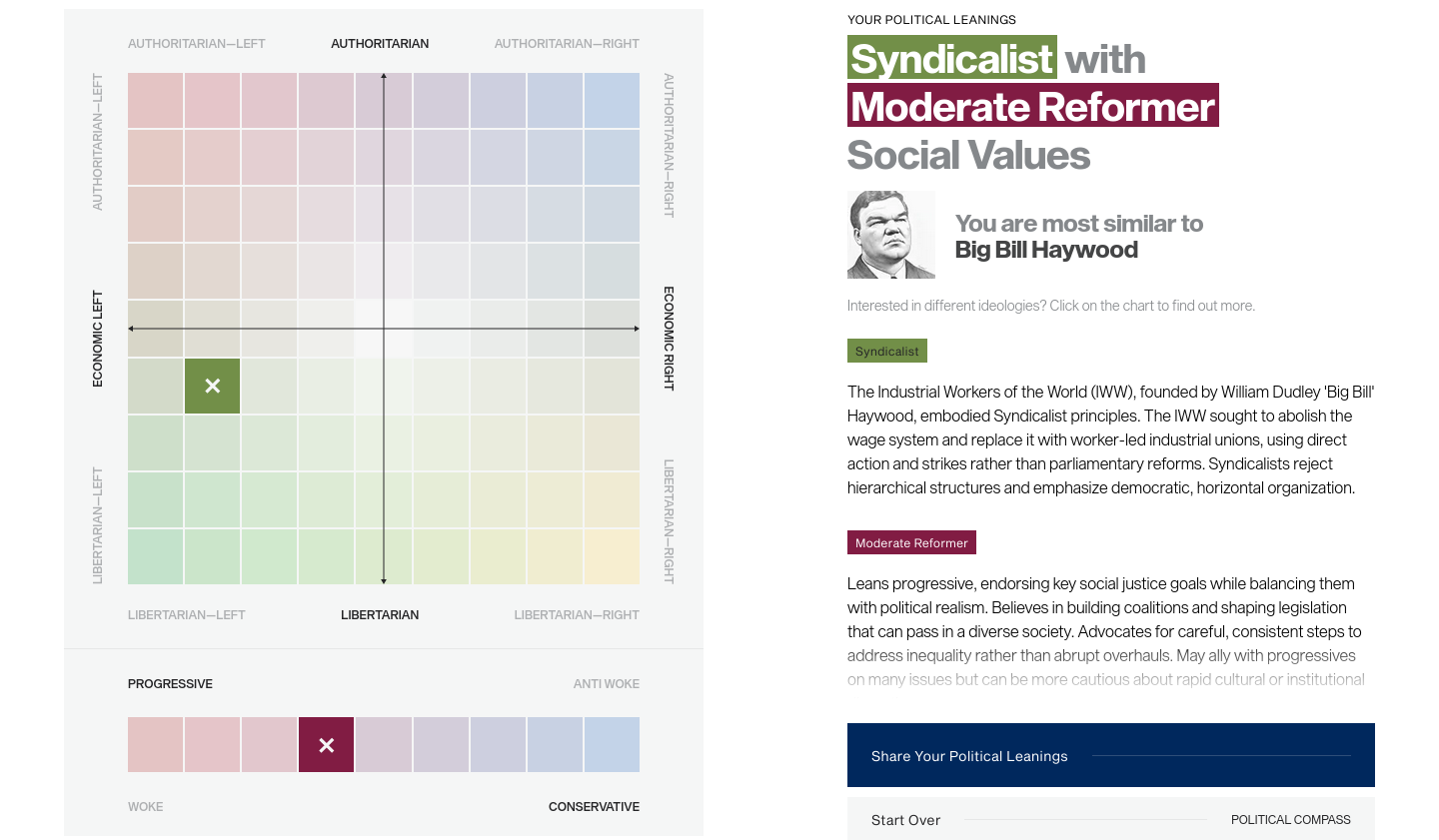Click the maroon X marker on social scale

326,745
